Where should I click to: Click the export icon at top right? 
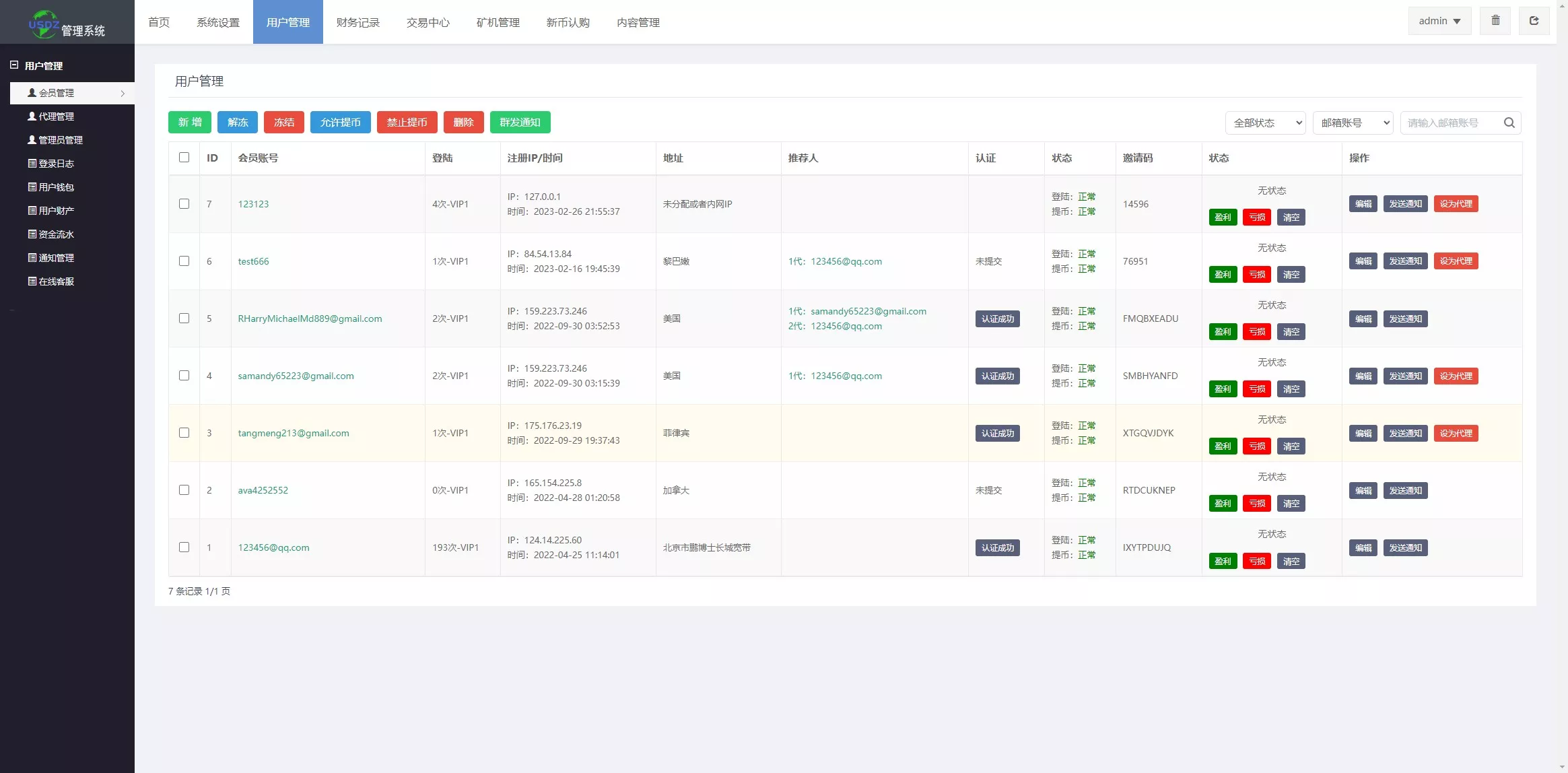click(1534, 20)
